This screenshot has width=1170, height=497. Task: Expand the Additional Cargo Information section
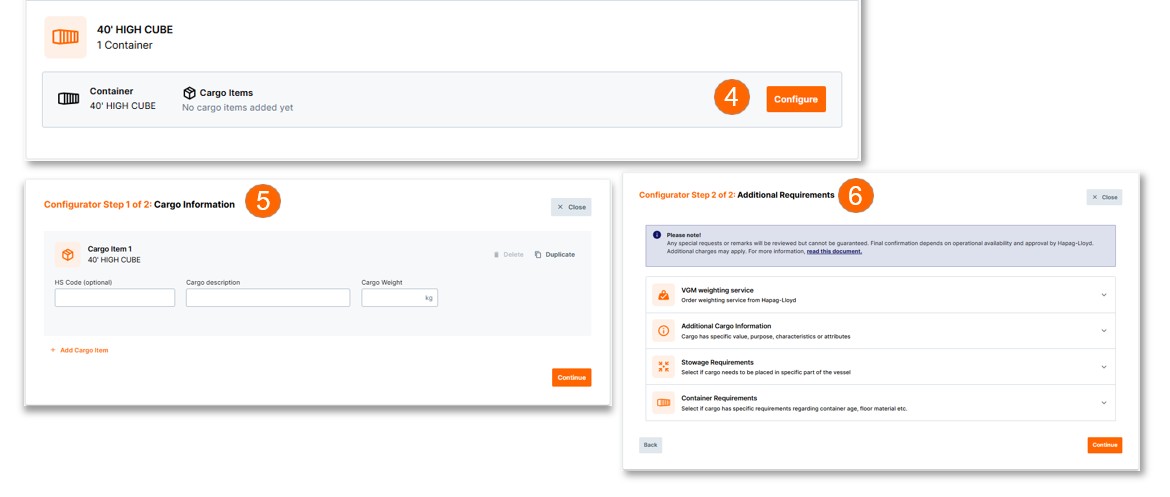click(1104, 331)
